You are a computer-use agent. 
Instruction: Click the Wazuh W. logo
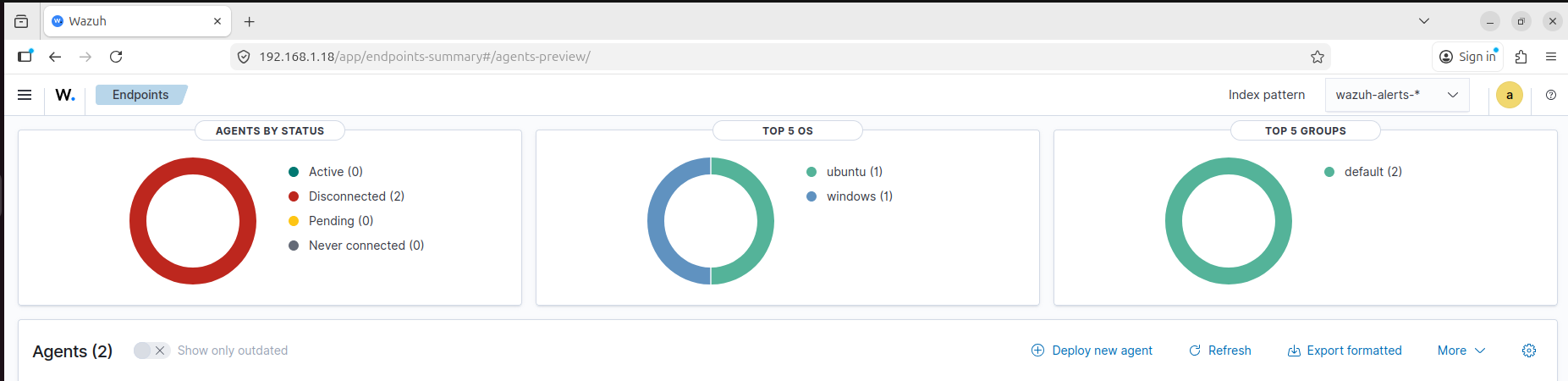(x=65, y=95)
